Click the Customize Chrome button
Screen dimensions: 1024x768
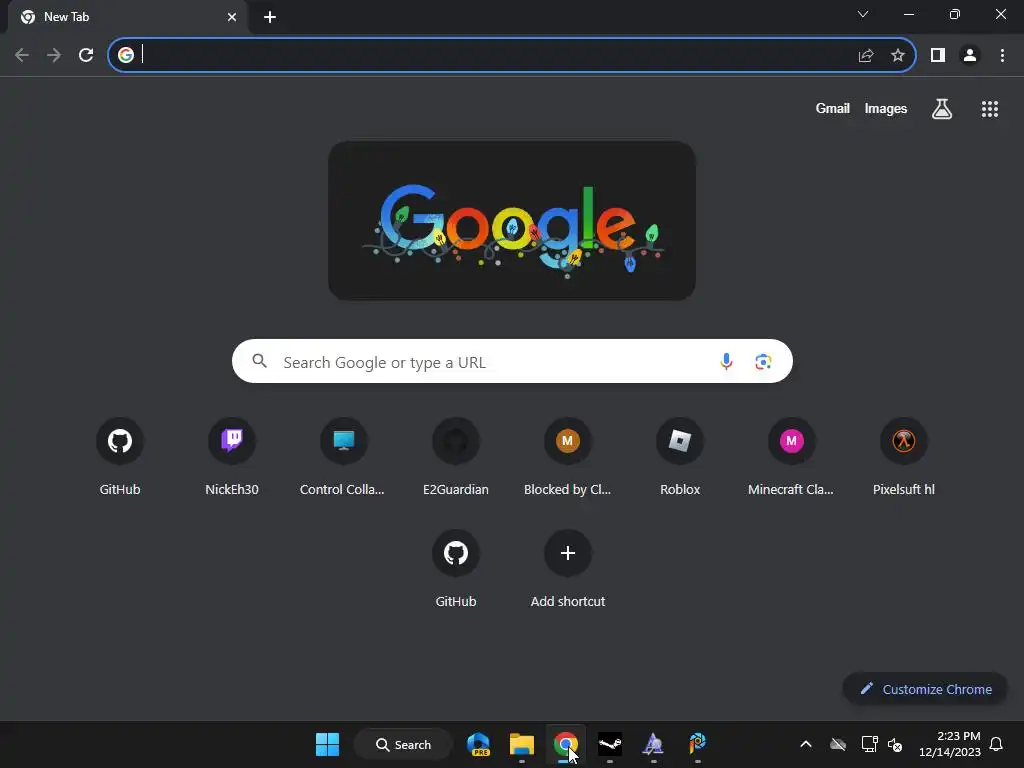(925, 689)
